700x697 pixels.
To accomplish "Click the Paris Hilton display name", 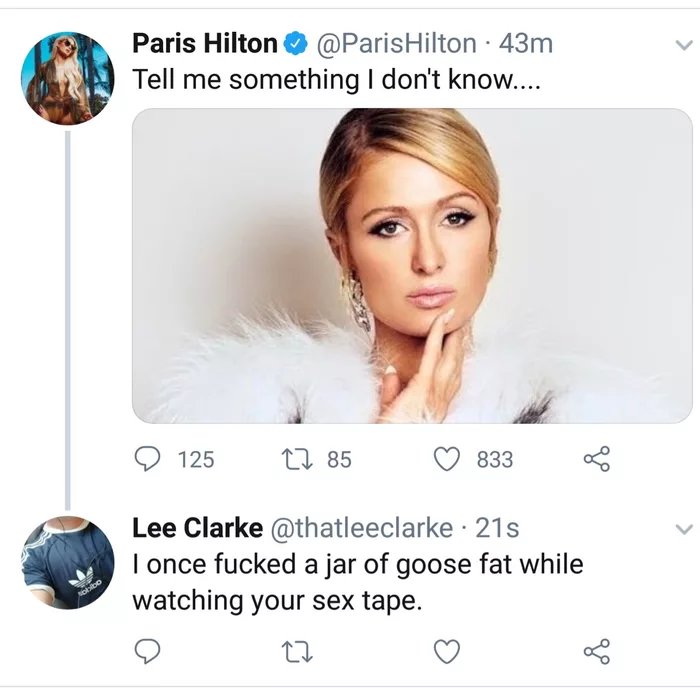I will [x=205, y=44].
